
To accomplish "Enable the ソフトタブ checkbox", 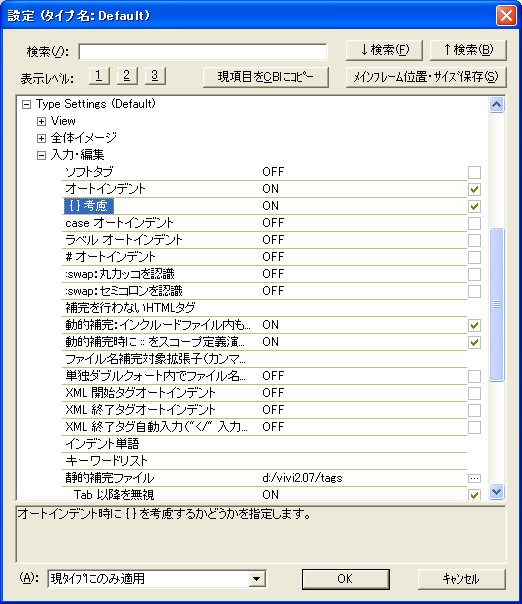I will click(474, 172).
